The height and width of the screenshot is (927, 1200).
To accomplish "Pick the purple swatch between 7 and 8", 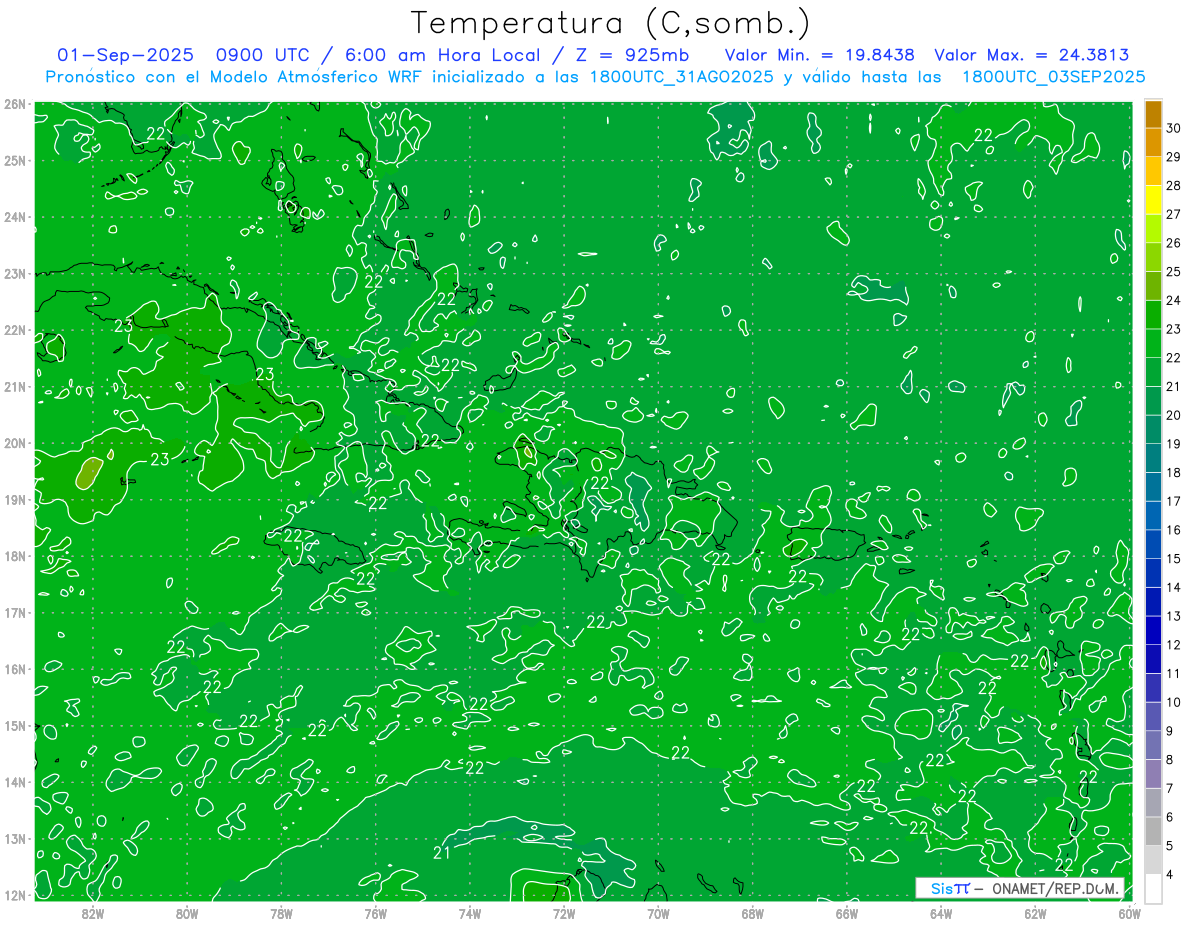I will (1154, 774).
